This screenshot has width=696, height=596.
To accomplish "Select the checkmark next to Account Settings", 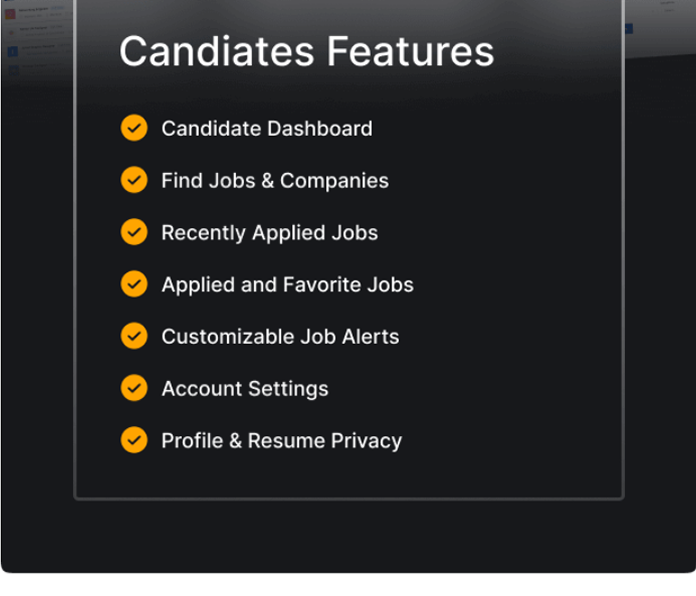I will point(134,388).
